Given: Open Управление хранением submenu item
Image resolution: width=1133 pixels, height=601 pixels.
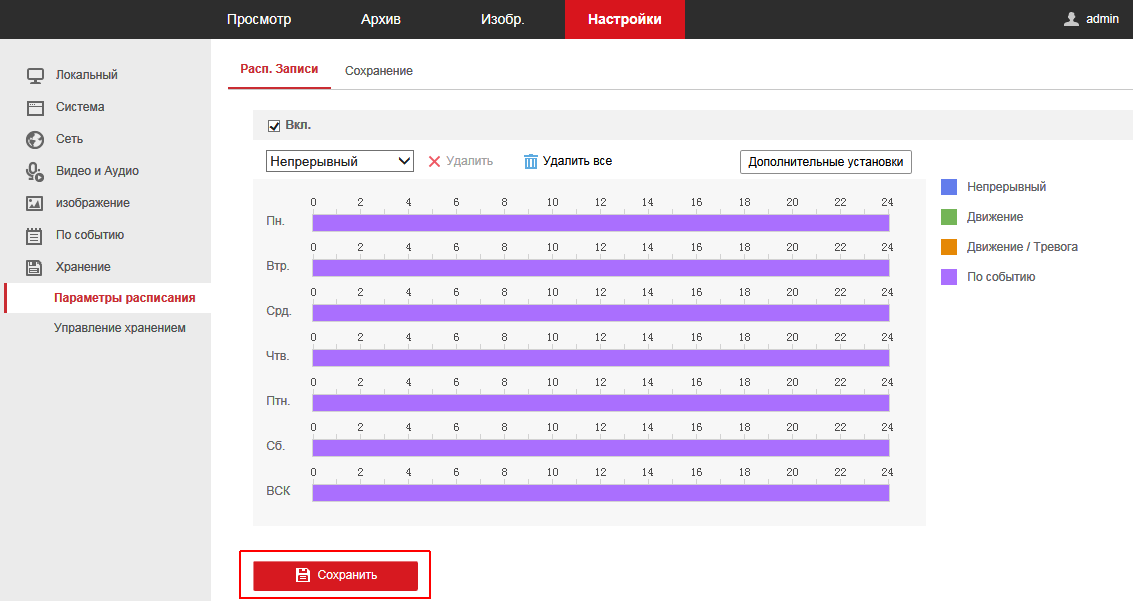Looking at the screenshot, I should point(119,328).
